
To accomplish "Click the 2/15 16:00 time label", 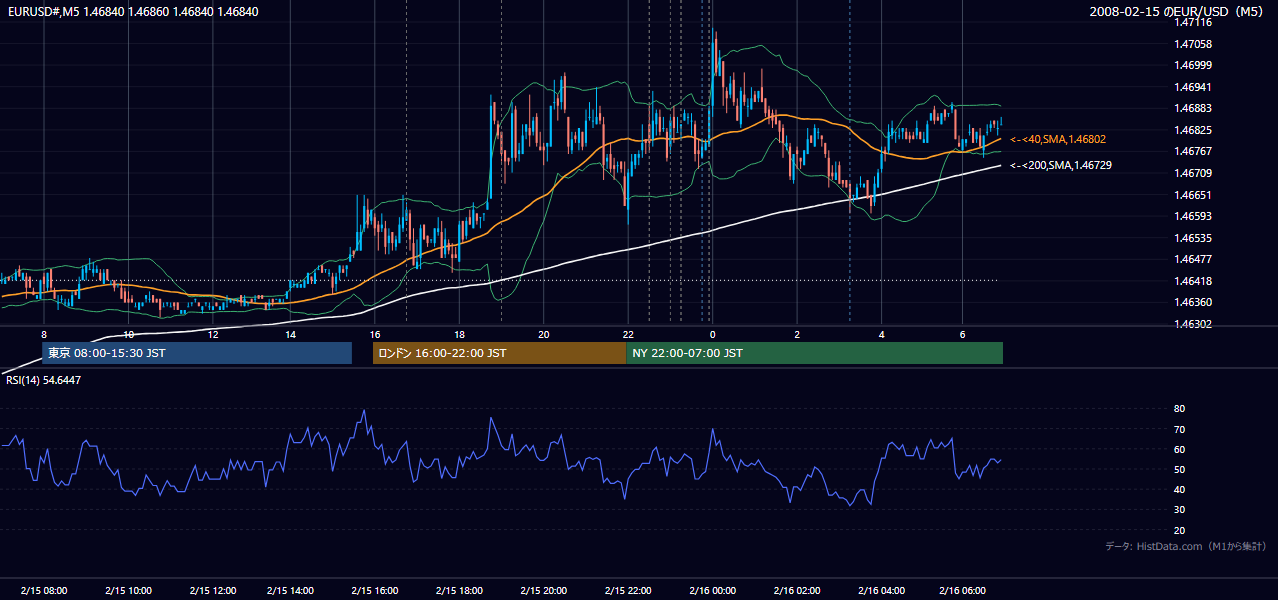I will click(x=375, y=591).
